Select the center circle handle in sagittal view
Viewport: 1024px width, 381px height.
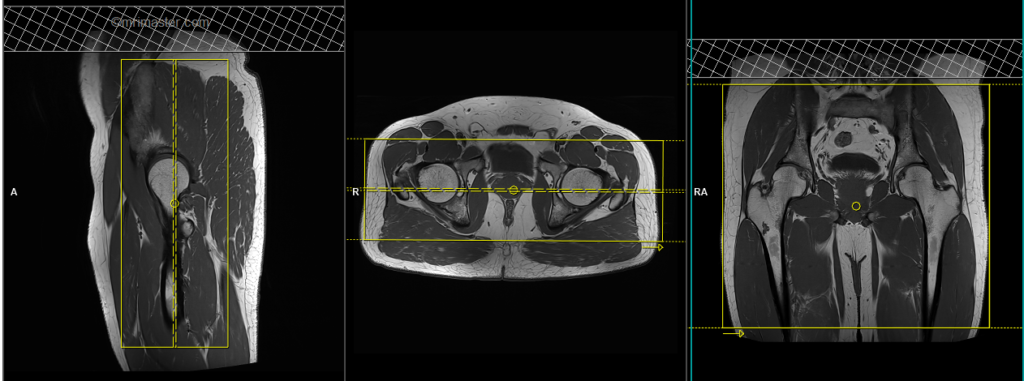174,203
